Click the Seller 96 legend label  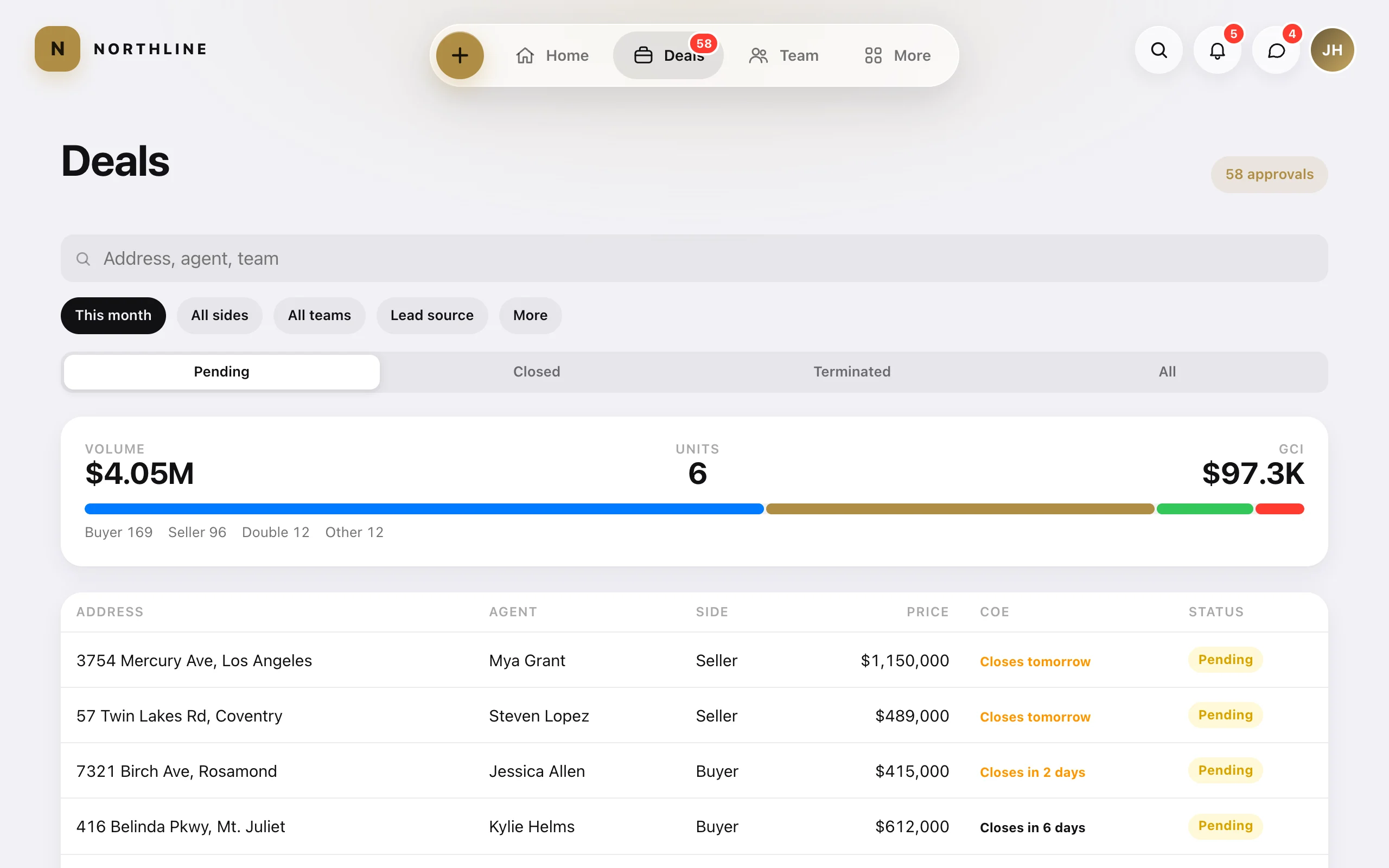pyautogui.click(x=197, y=532)
